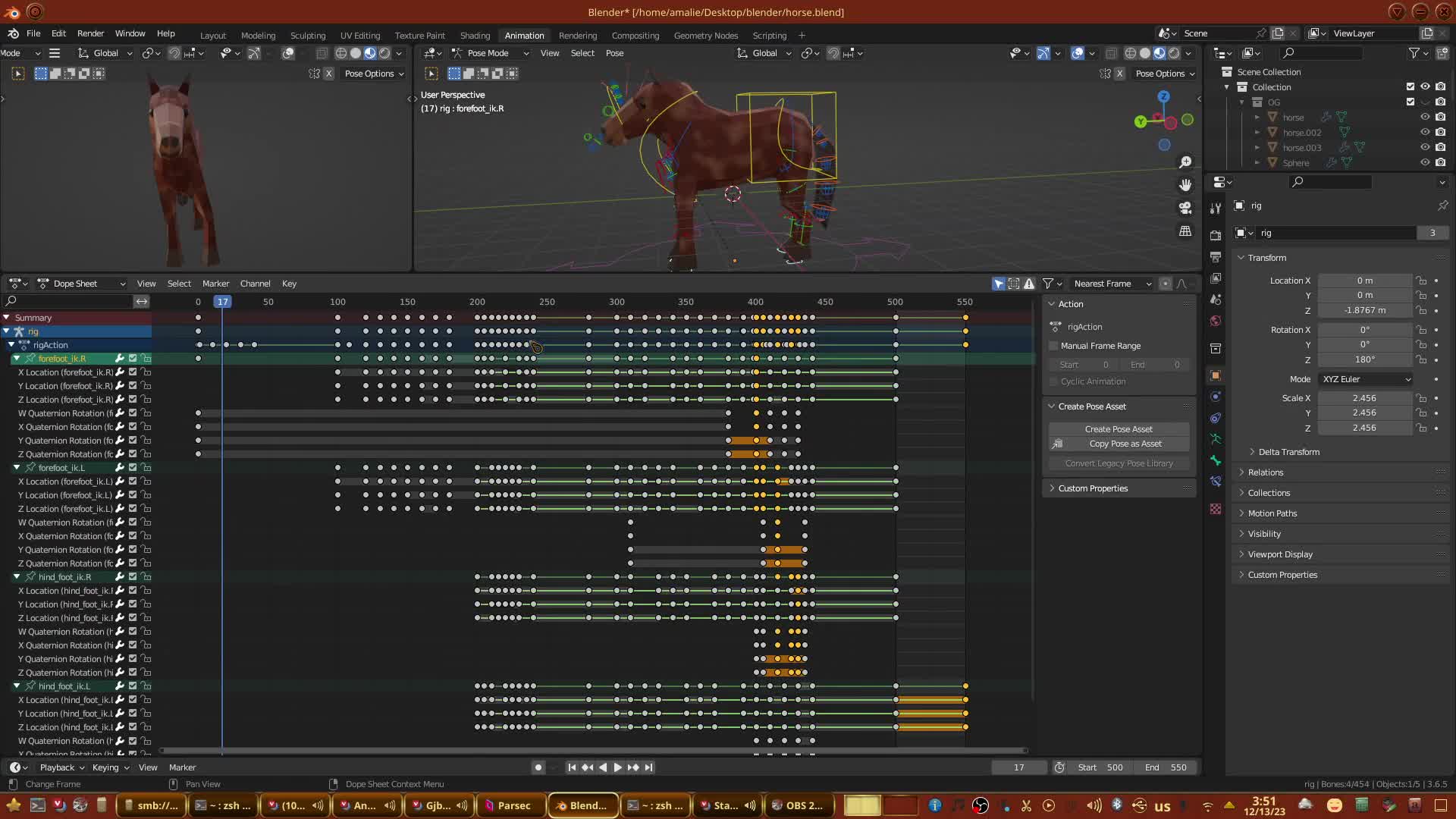Toggle the auto keying record button
The image size is (1456, 819).
click(538, 767)
